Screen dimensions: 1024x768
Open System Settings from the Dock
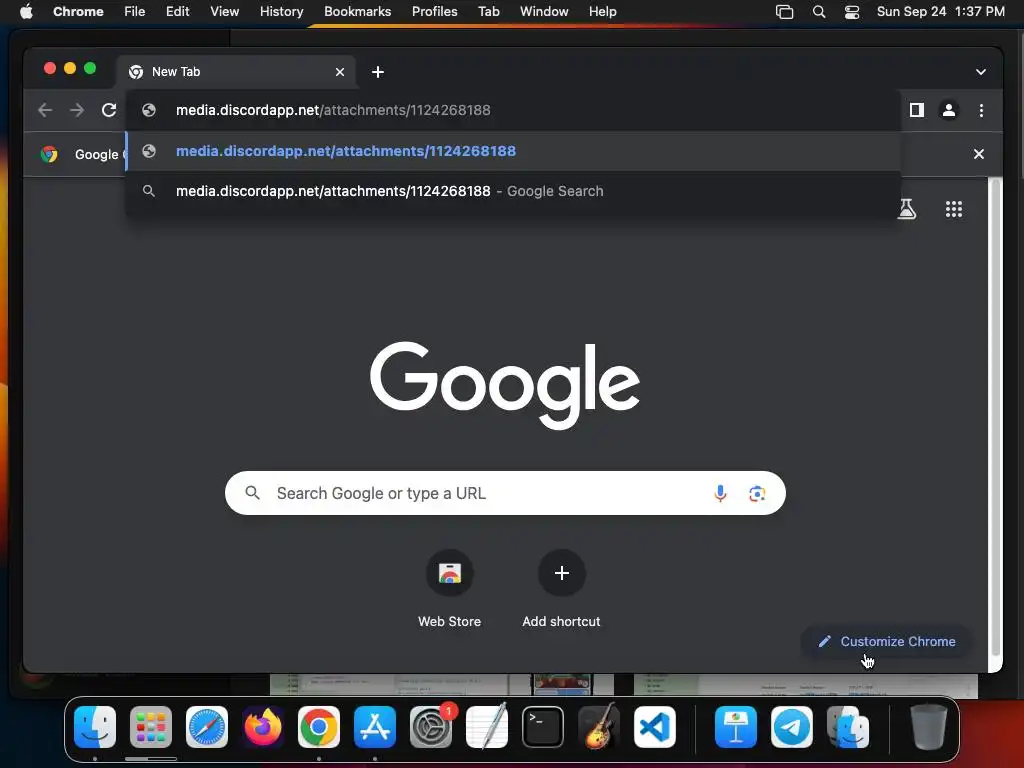(x=431, y=727)
